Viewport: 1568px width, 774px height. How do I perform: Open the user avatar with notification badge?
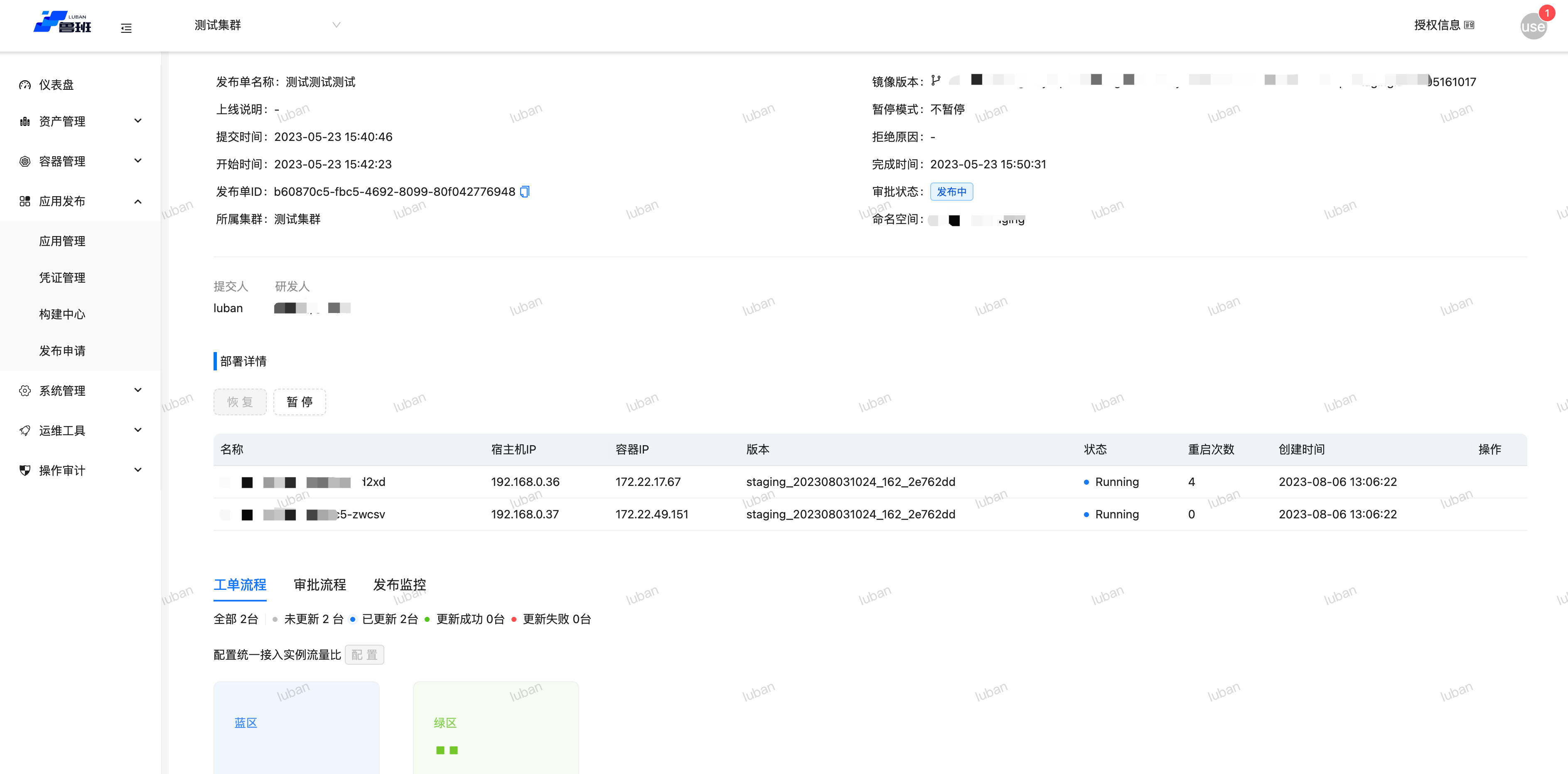(1533, 26)
